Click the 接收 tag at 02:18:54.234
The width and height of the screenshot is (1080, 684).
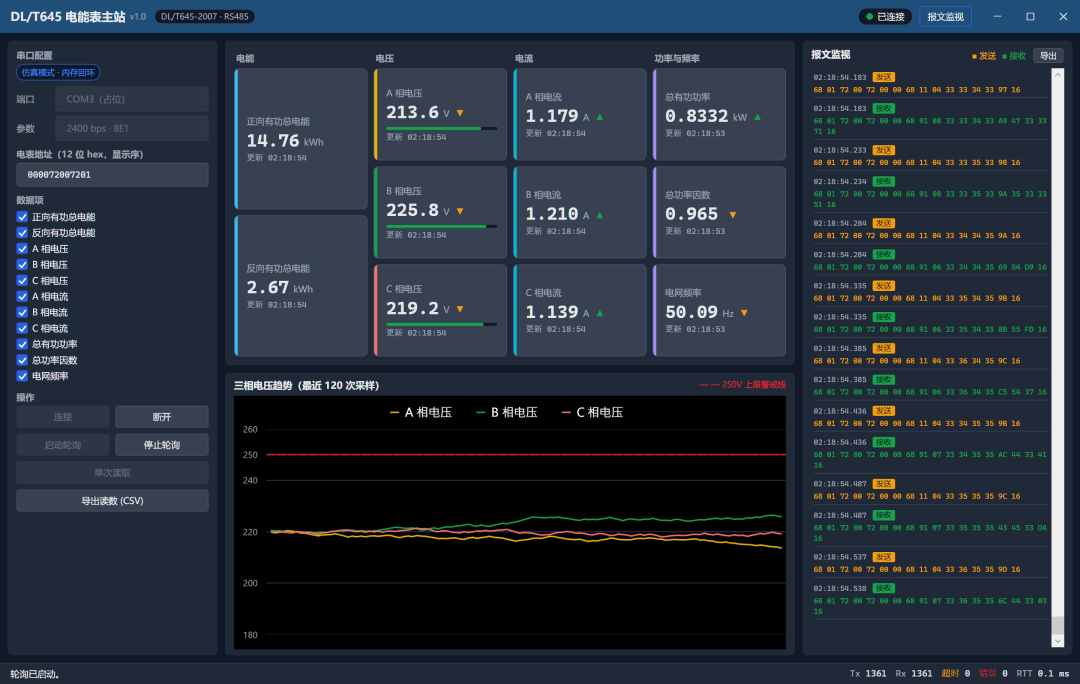[884, 181]
